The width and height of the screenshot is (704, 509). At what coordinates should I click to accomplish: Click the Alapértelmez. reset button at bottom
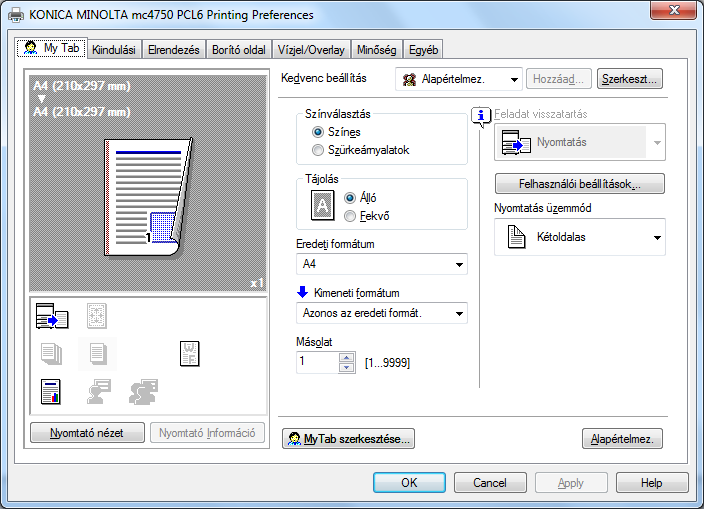pos(622,439)
